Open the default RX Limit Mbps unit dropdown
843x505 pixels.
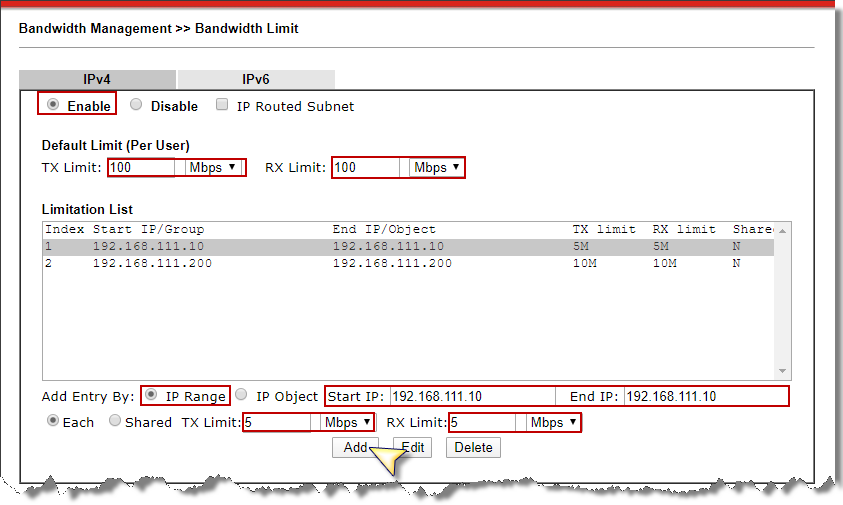pyautogui.click(x=437, y=168)
